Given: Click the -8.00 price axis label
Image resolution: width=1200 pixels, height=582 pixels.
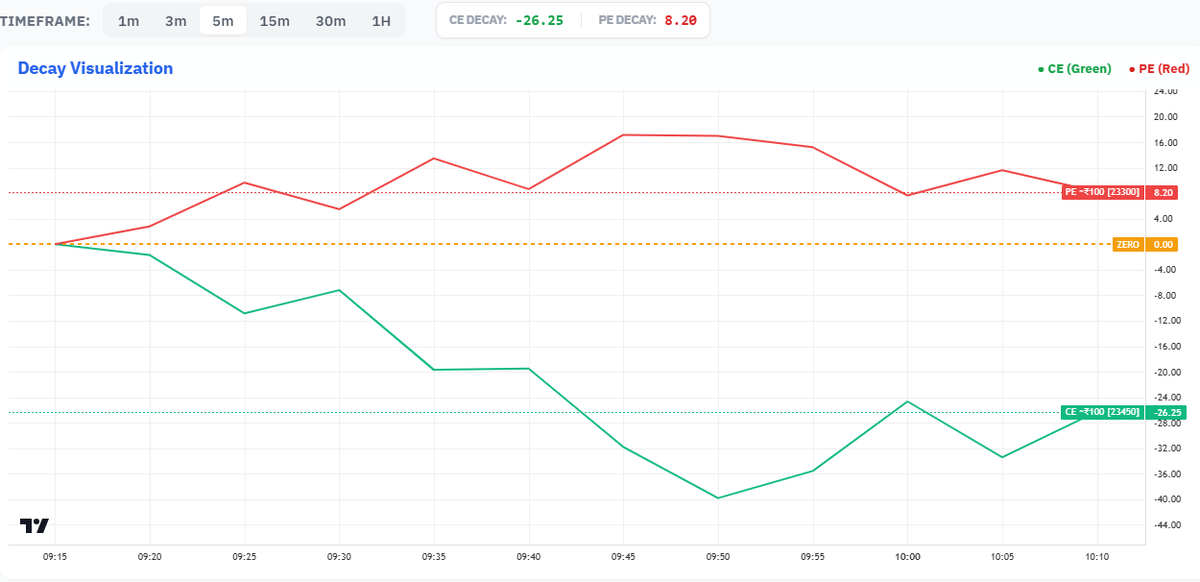Looking at the screenshot, I should click(1165, 295).
